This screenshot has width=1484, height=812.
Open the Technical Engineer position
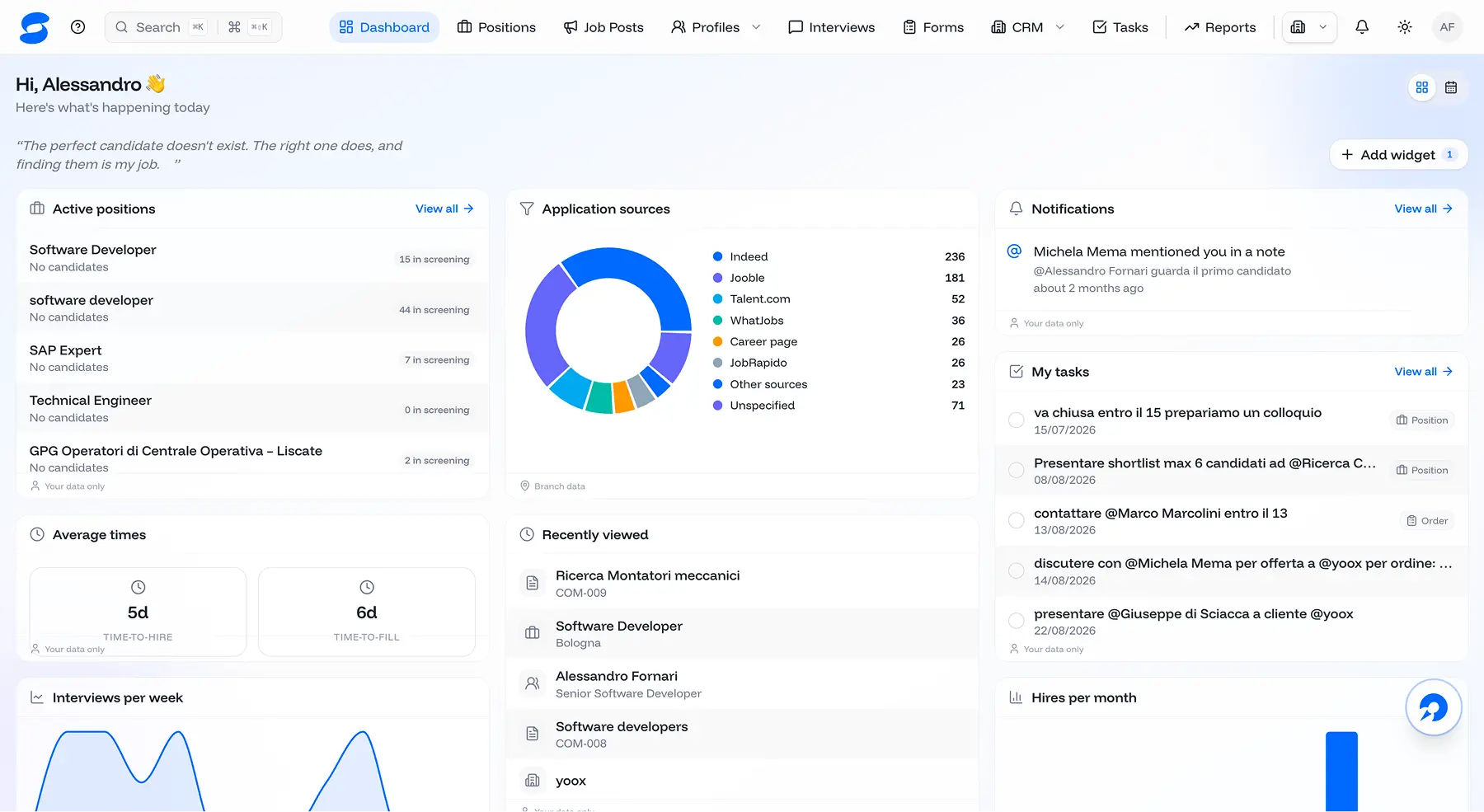pos(252,409)
